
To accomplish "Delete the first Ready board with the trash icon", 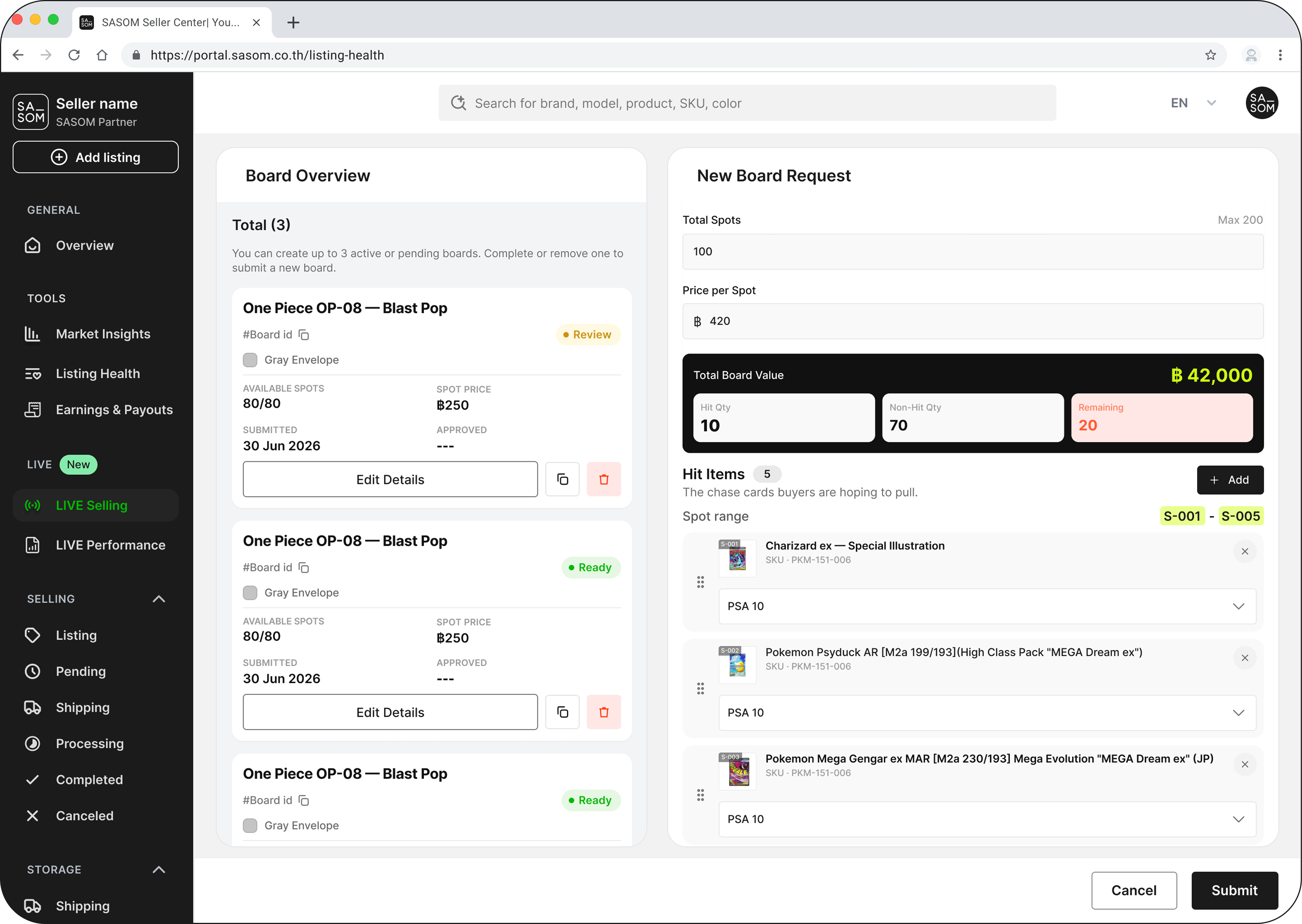I will tap(604, 712).
